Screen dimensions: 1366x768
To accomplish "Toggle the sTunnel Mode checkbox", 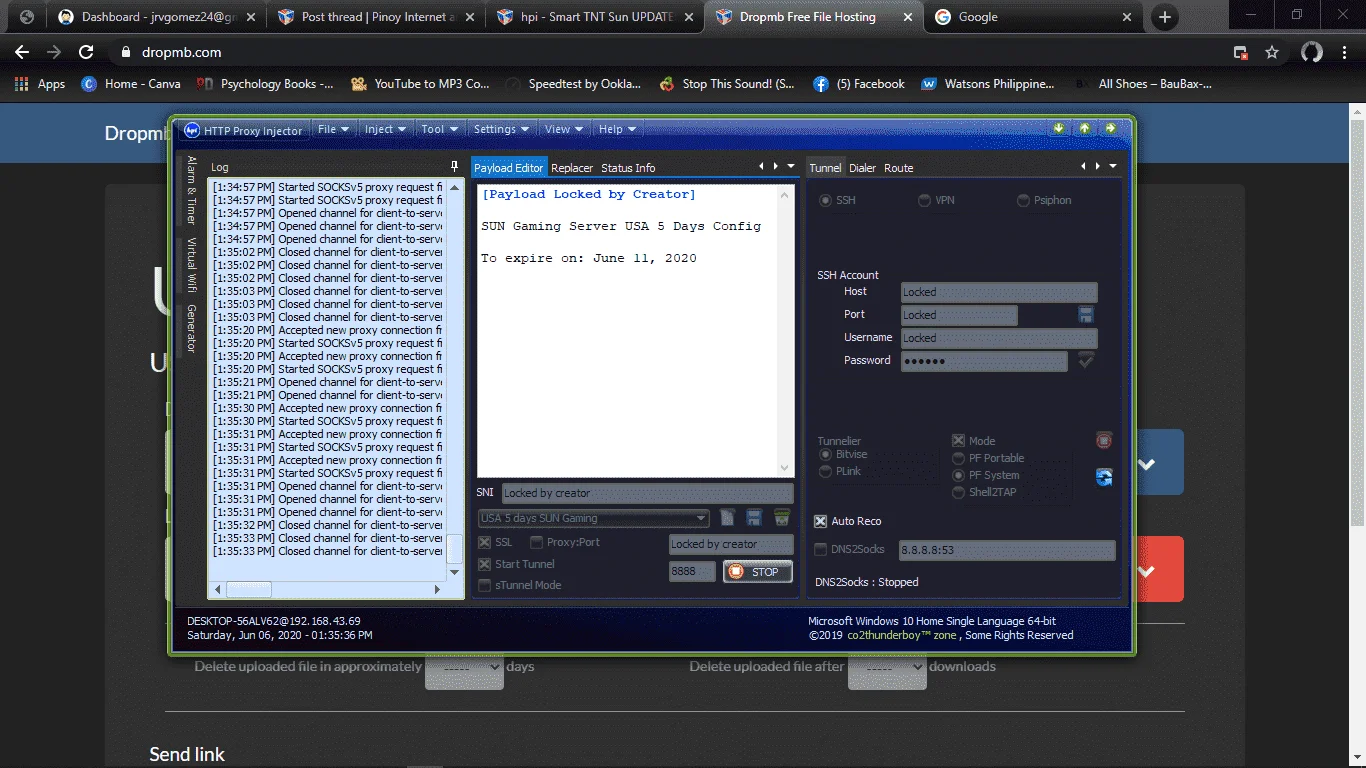I will [x=484, y=585].
